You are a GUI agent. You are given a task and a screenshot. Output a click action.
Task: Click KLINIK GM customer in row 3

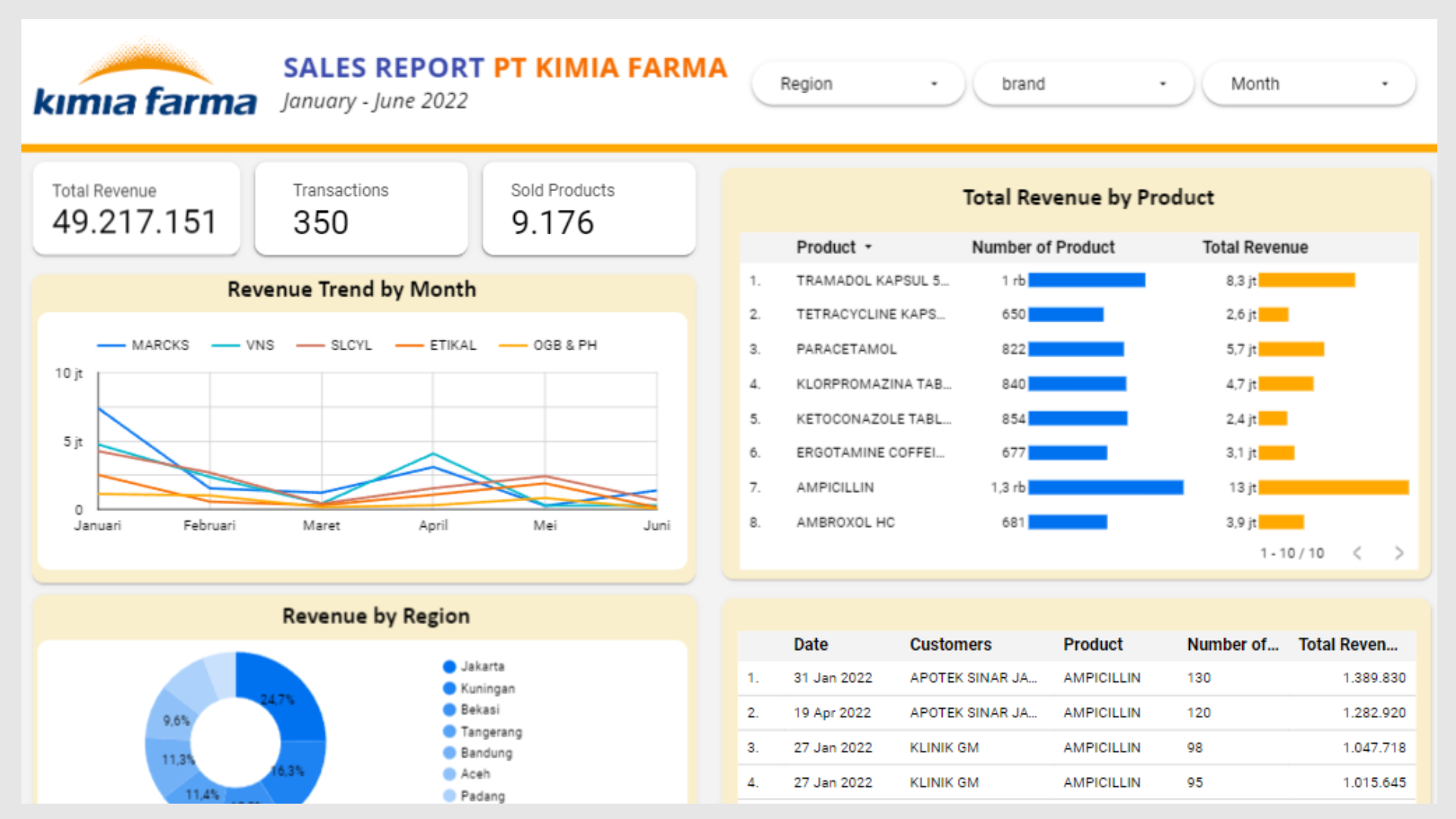pyautogui.click(x=944, y=748)
